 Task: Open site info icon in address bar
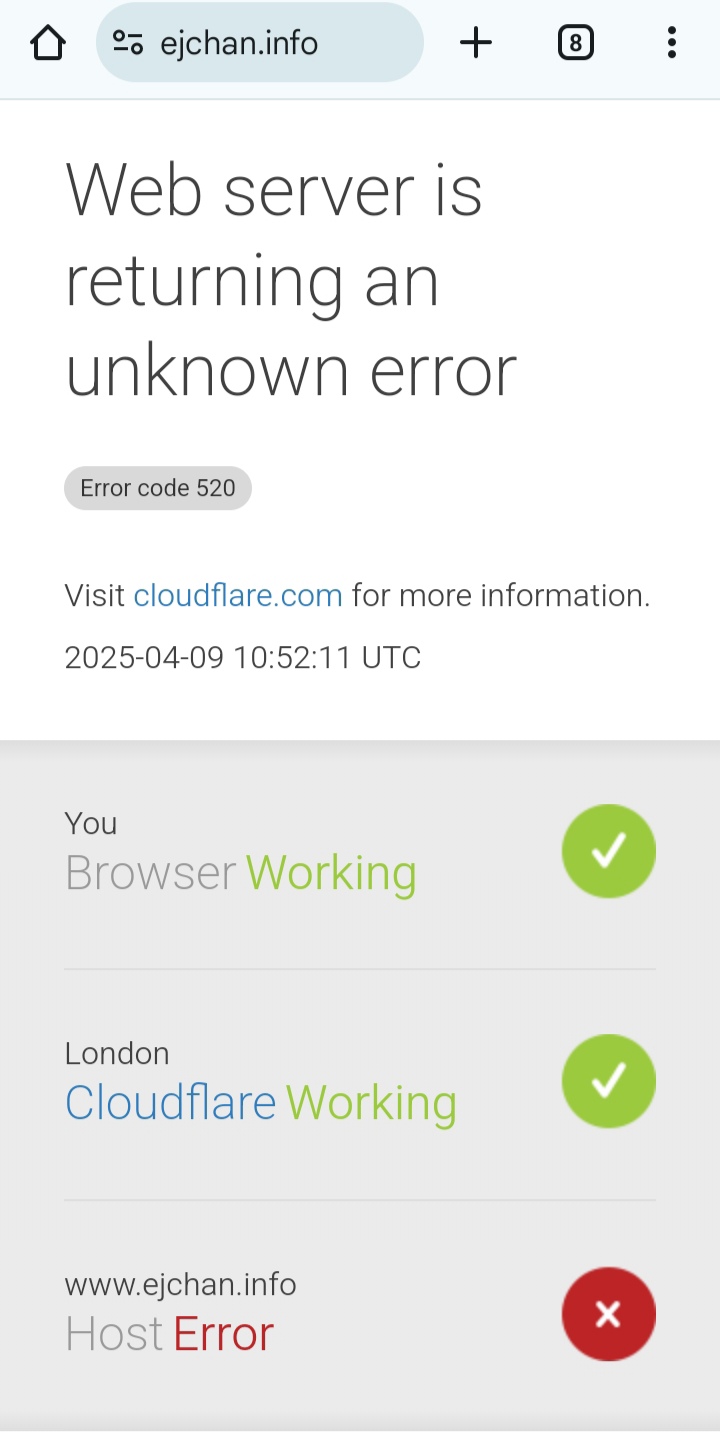point(128,43)
